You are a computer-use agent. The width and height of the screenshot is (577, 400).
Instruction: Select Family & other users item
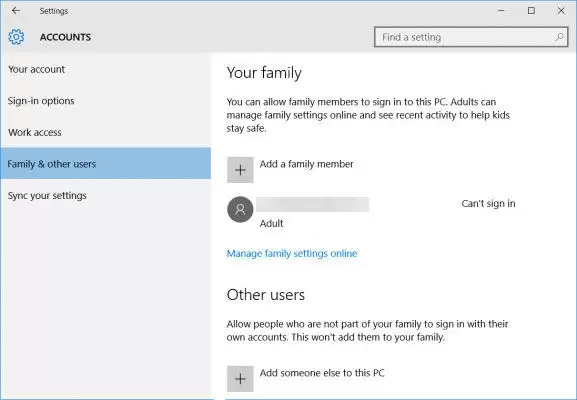click(x=106, y=163)
